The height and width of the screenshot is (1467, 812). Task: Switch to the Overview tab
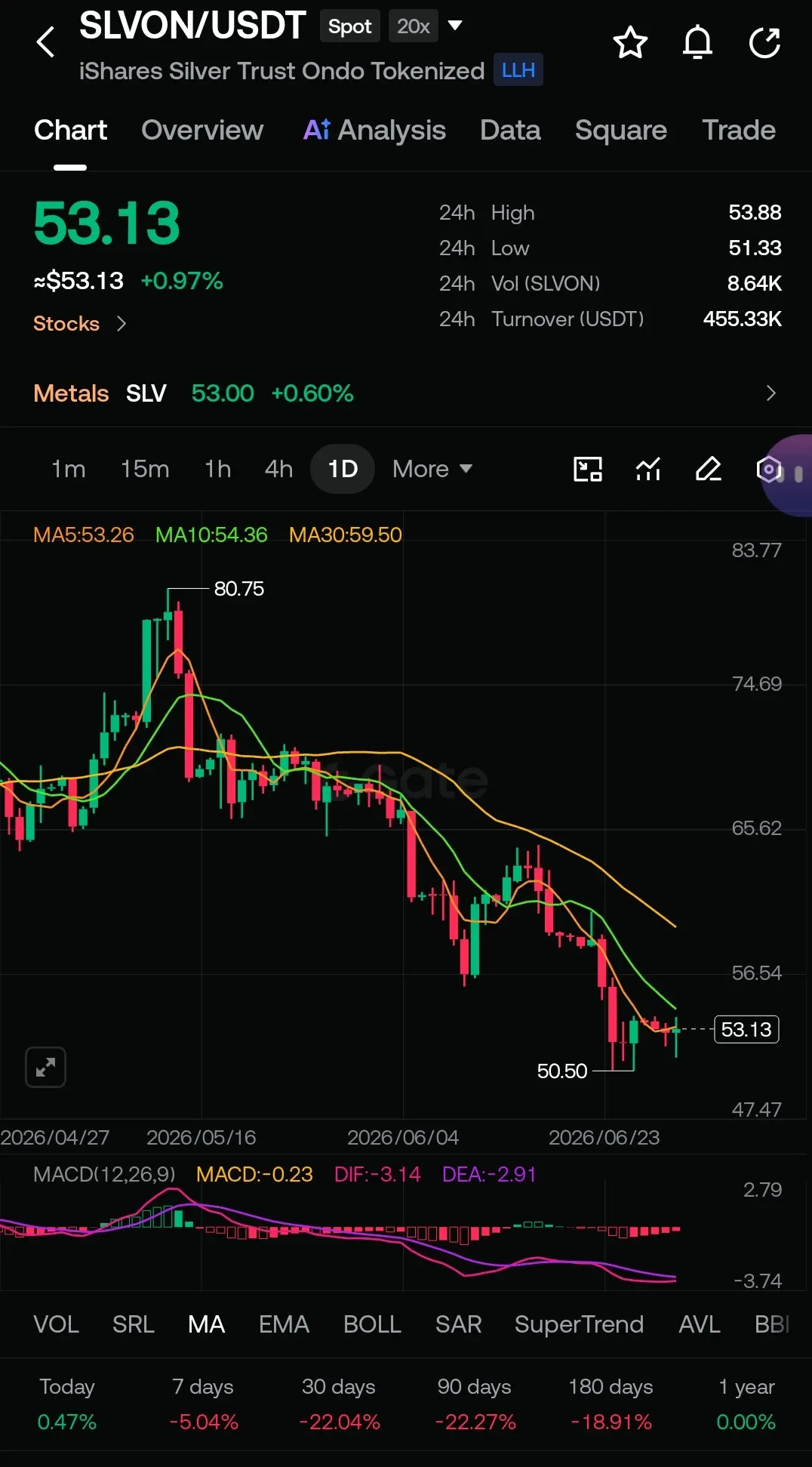(202, 130)
